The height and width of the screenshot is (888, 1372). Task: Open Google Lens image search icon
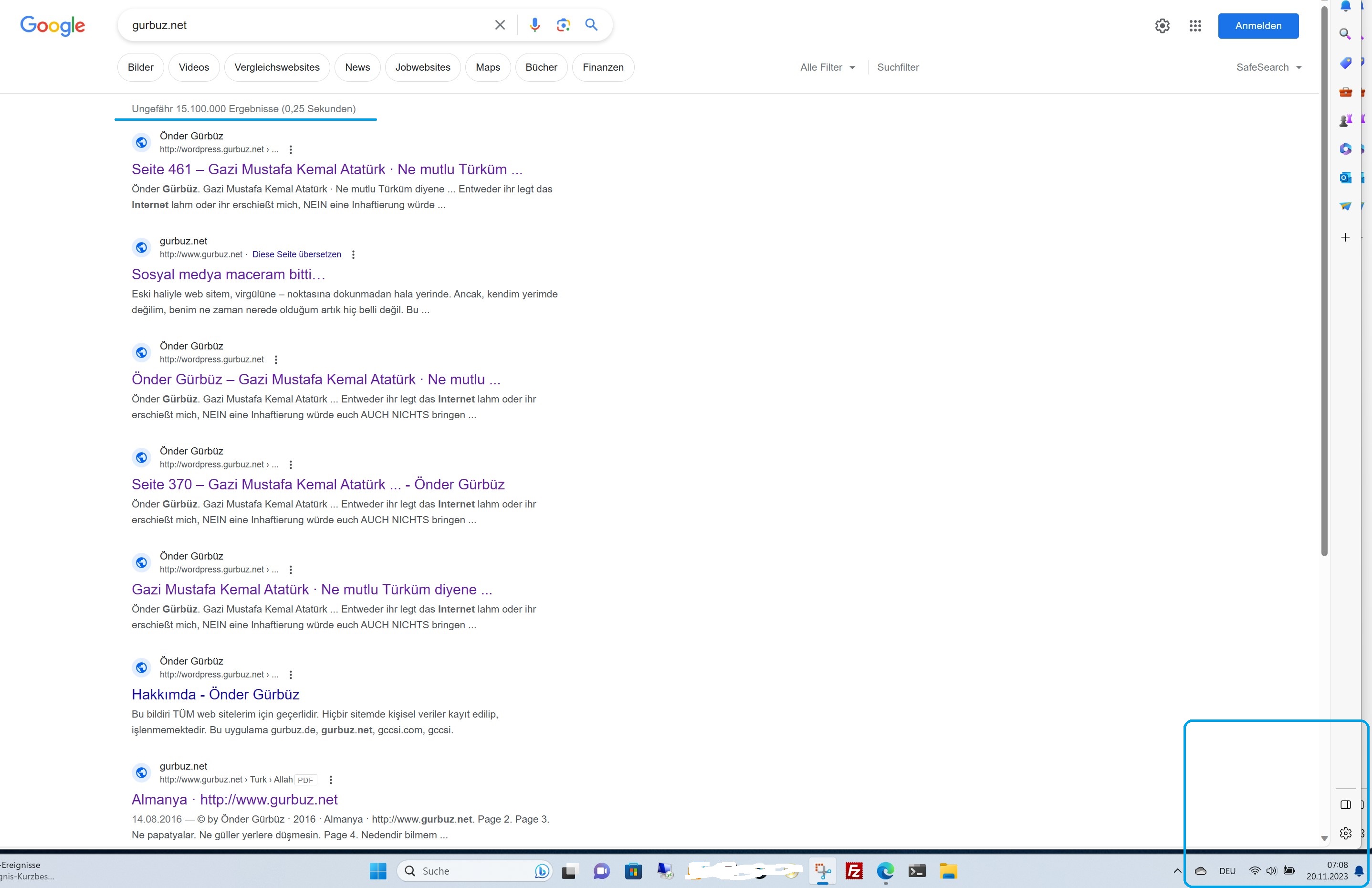(x=563, y=25)
